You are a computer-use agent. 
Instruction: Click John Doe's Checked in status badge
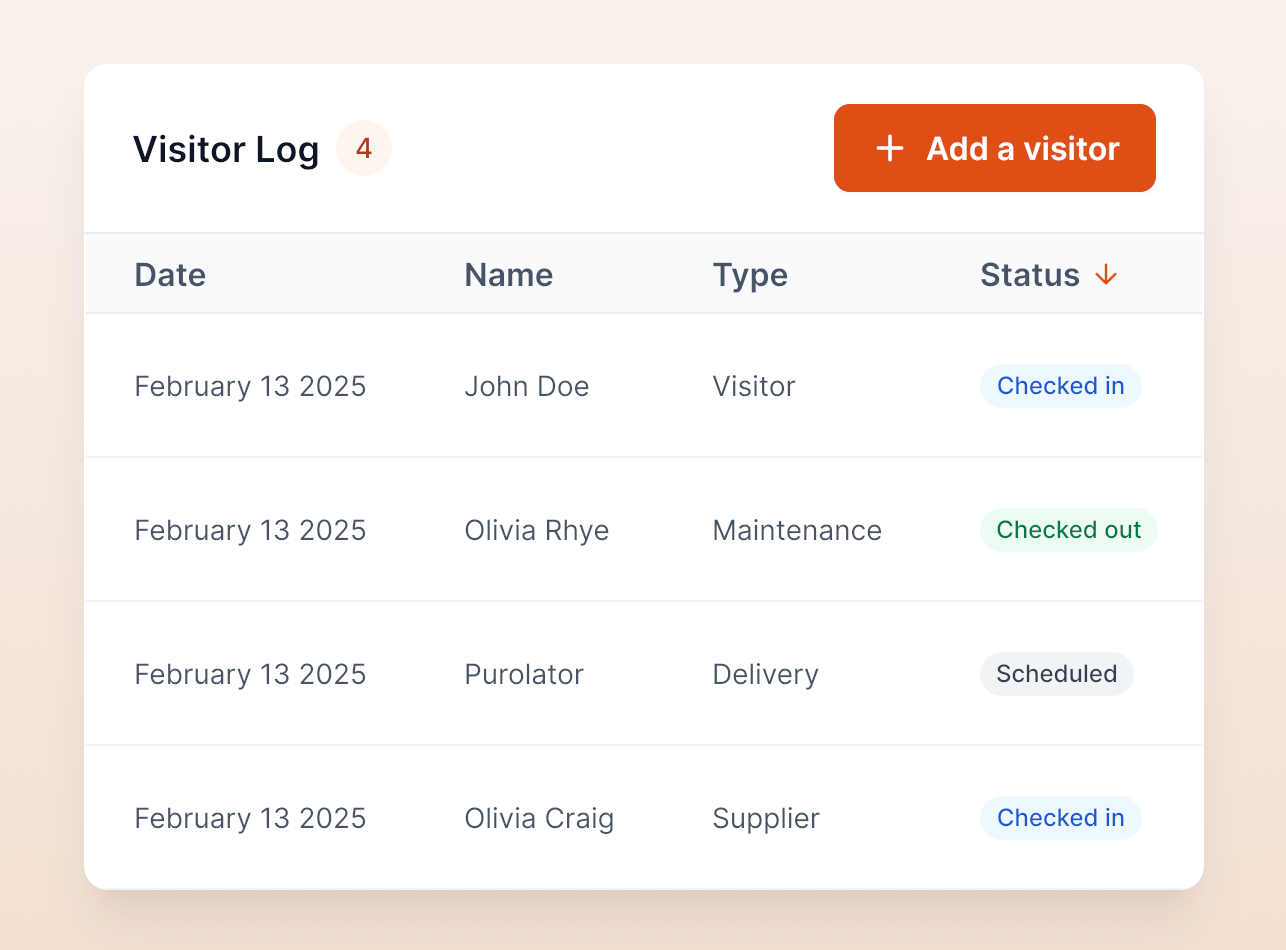(x=1060, y=386)
